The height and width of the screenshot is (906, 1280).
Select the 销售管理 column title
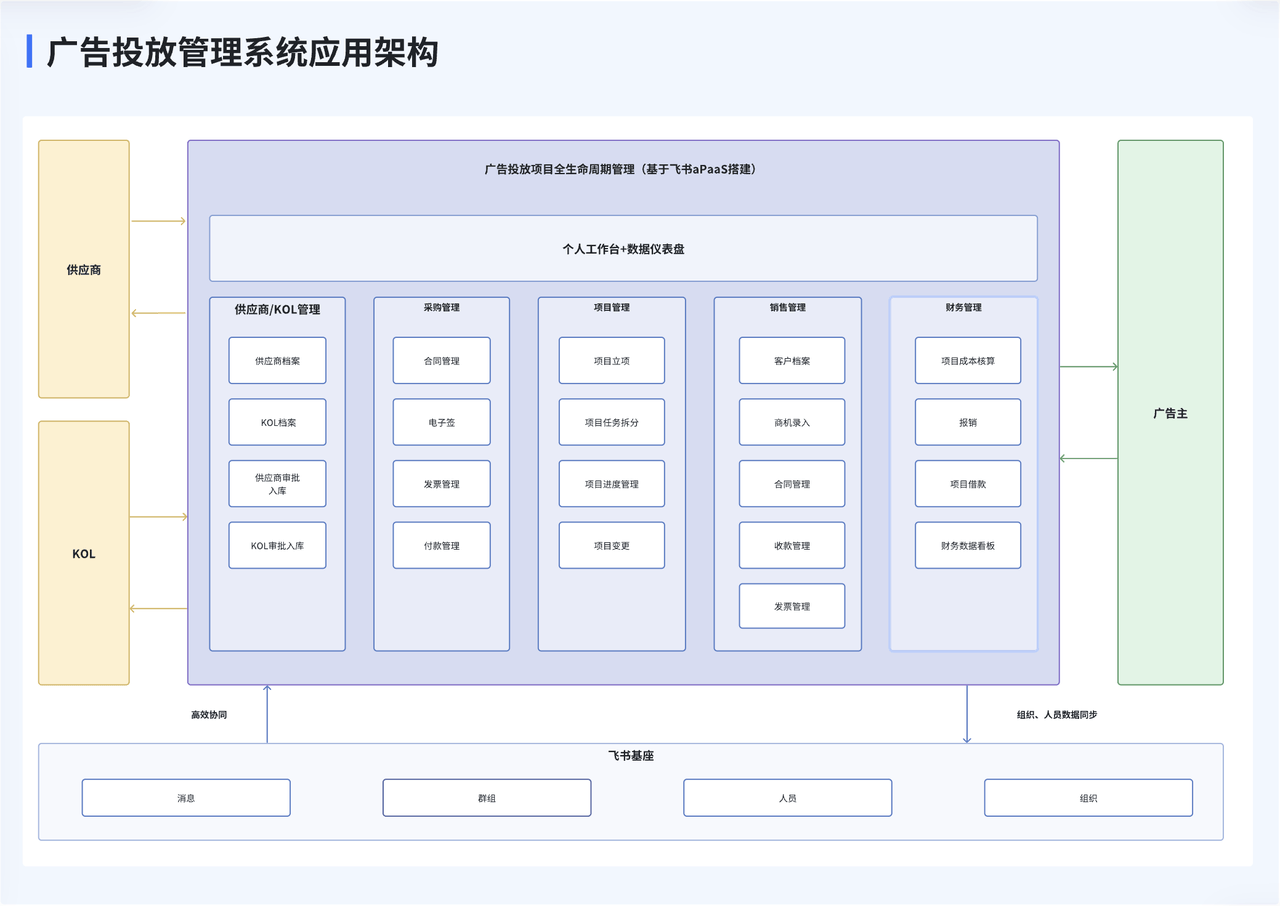pyautogui.click(x=788, y=307)
